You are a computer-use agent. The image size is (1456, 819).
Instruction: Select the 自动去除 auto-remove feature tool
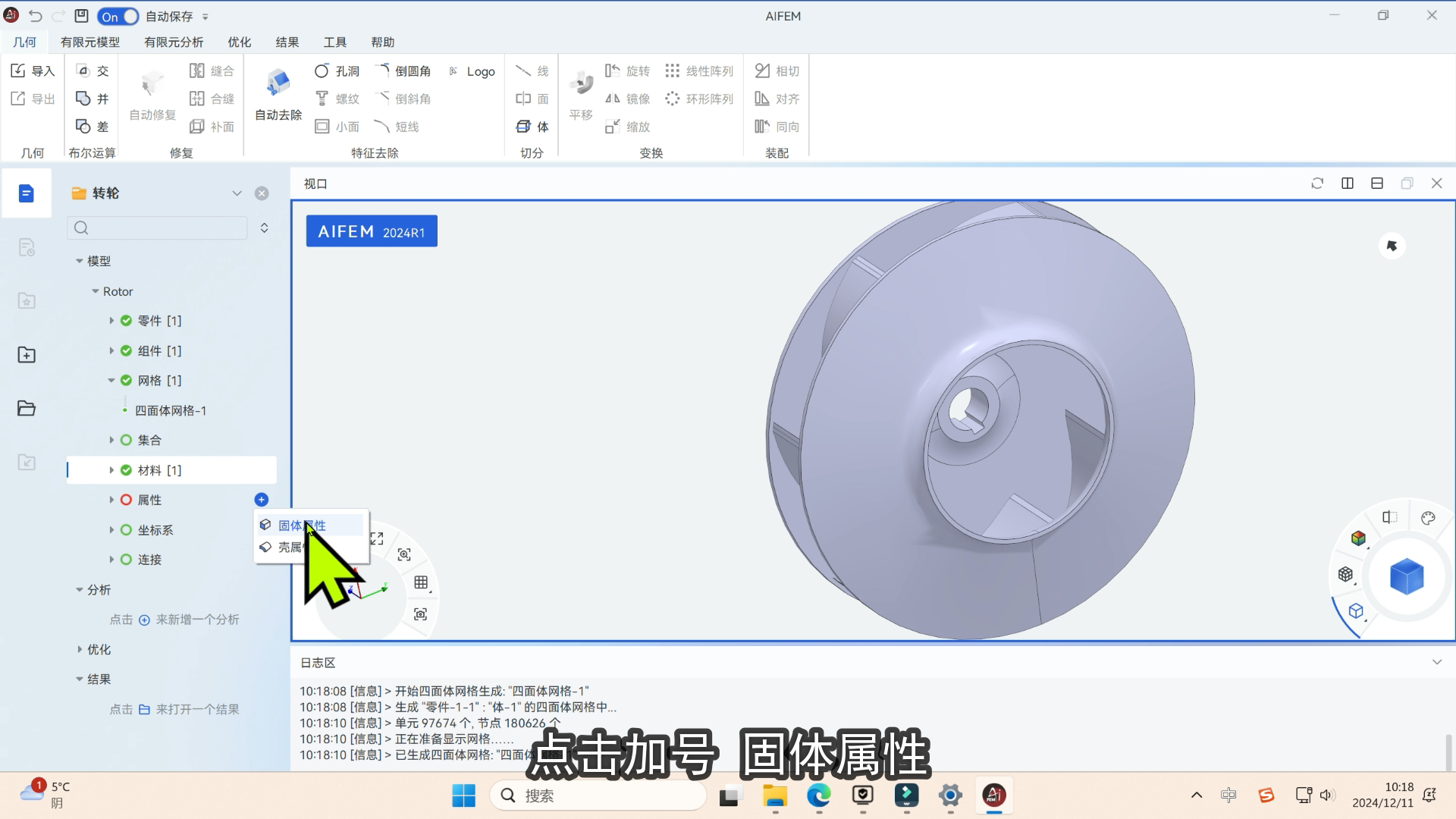[x=278, y=83]
